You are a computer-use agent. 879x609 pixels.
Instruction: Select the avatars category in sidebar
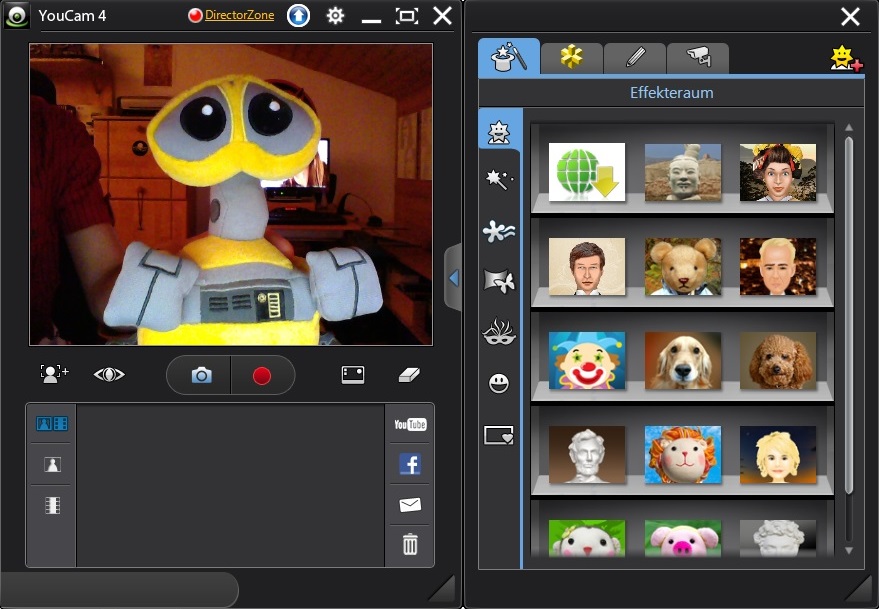point(498,133)
